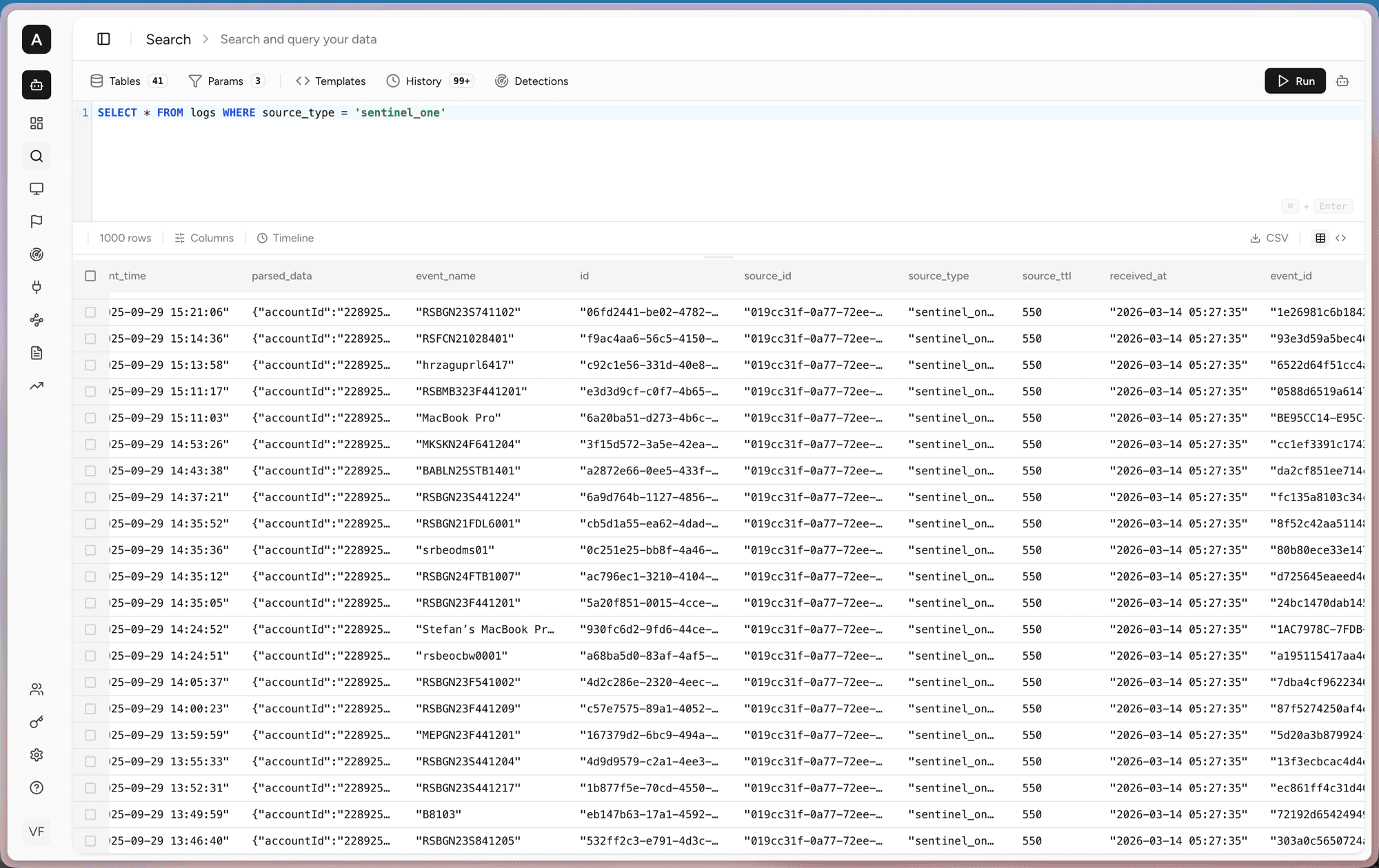
Task: Click the event_id column header
Action: click(x=1291, y=276)
